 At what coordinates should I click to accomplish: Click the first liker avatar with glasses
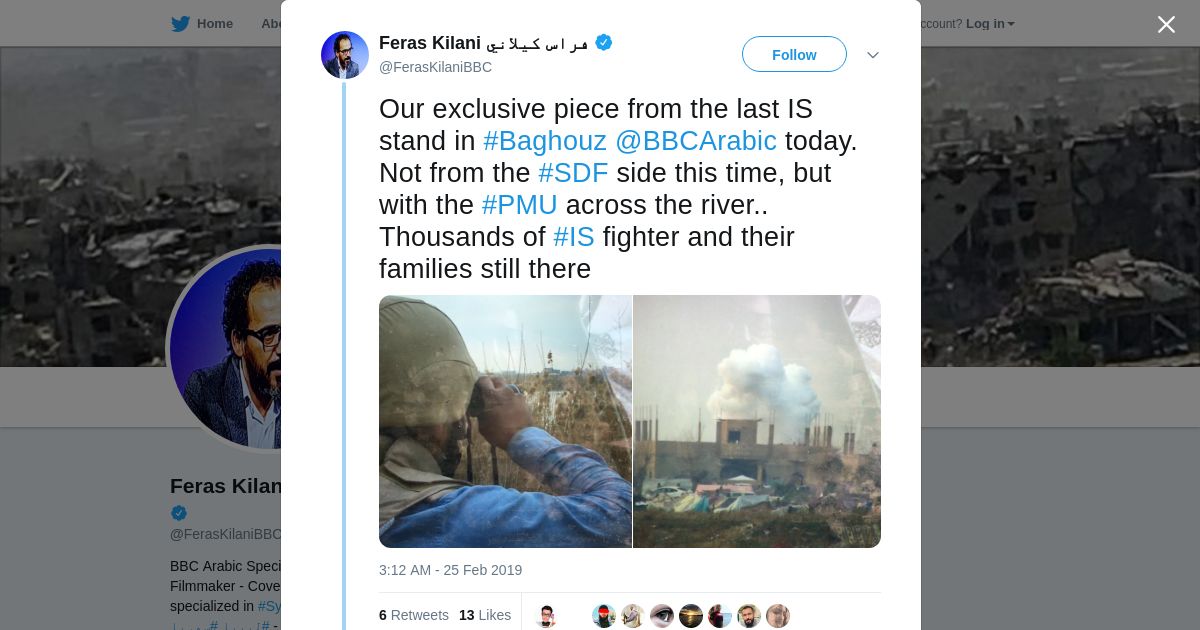point(546,616)
